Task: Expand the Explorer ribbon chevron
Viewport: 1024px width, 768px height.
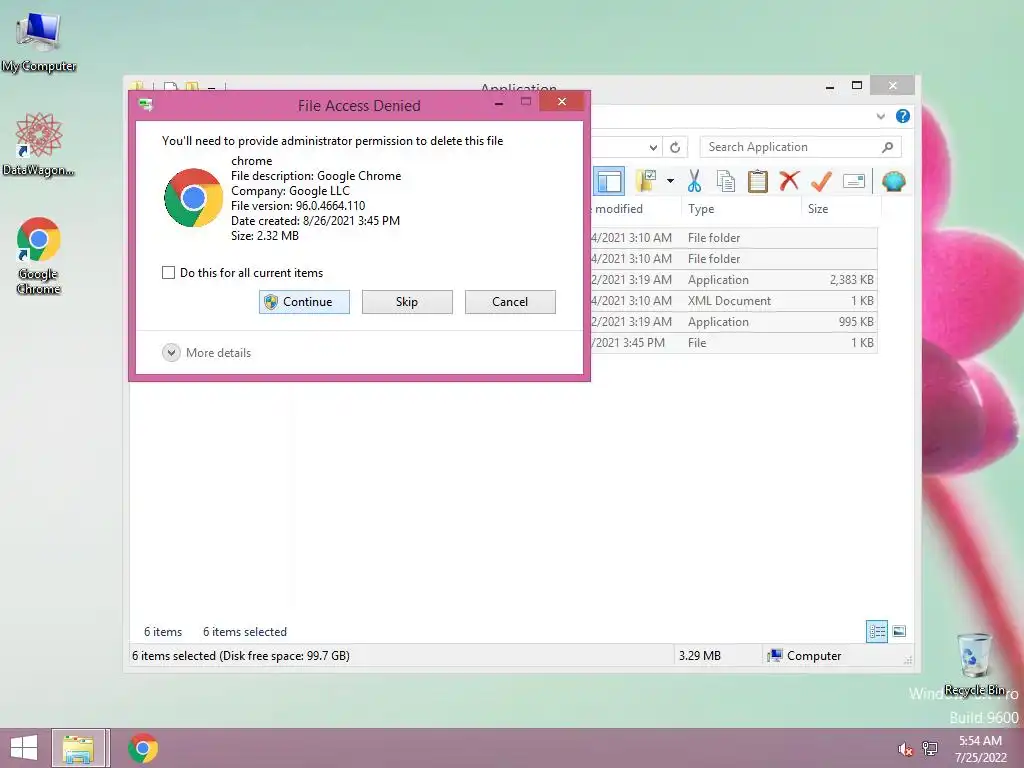Action: point(880,116)
